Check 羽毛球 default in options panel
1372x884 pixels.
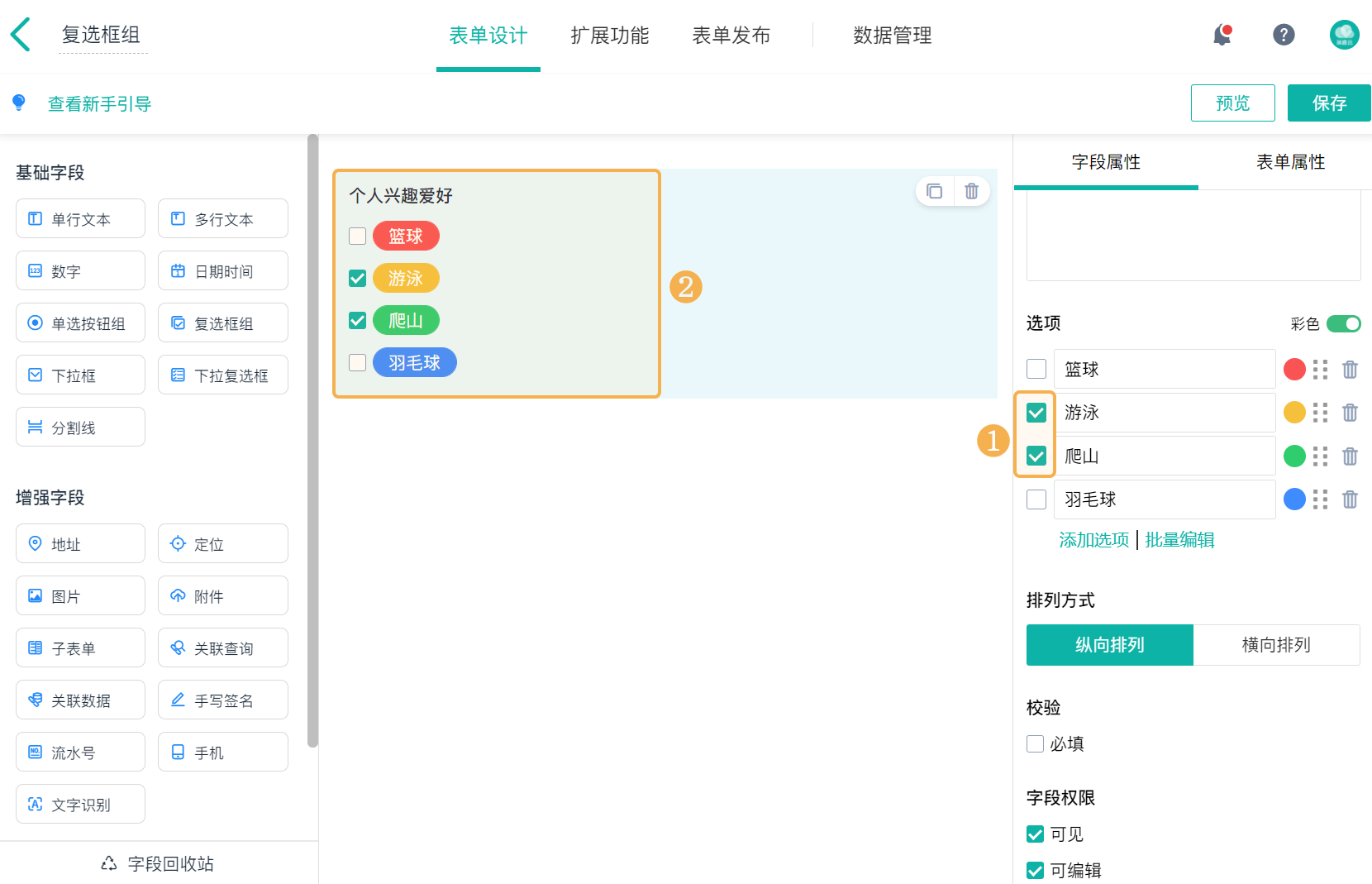click(1036, 499)
